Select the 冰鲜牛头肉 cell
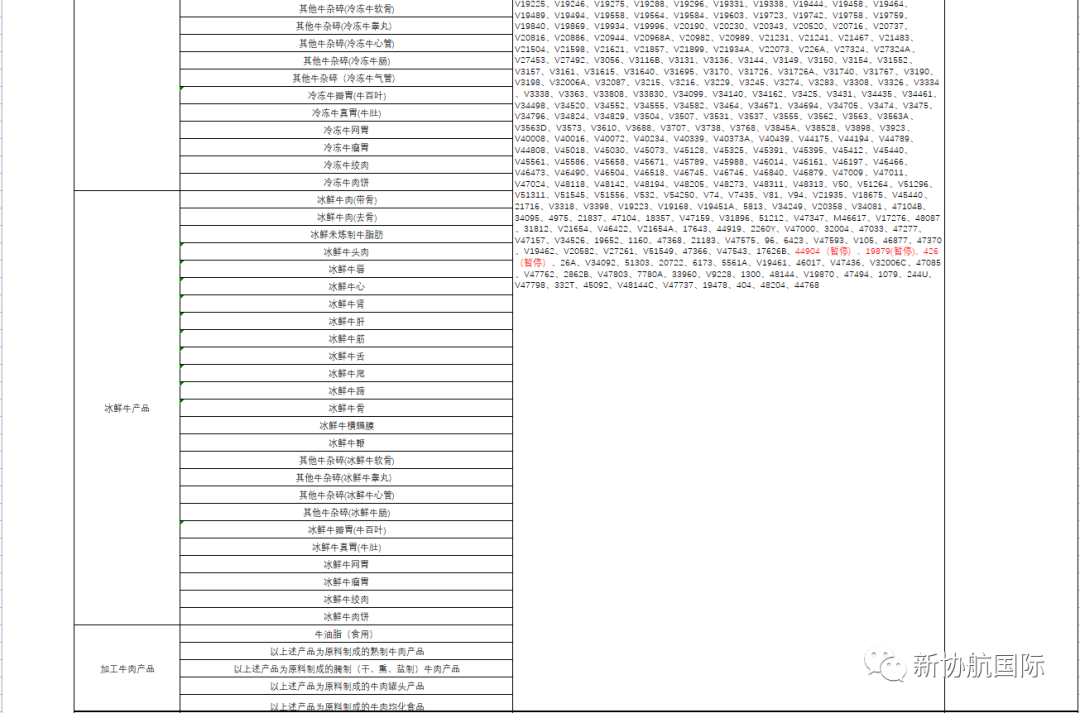The image size is (1080, 713). (346, 252)
